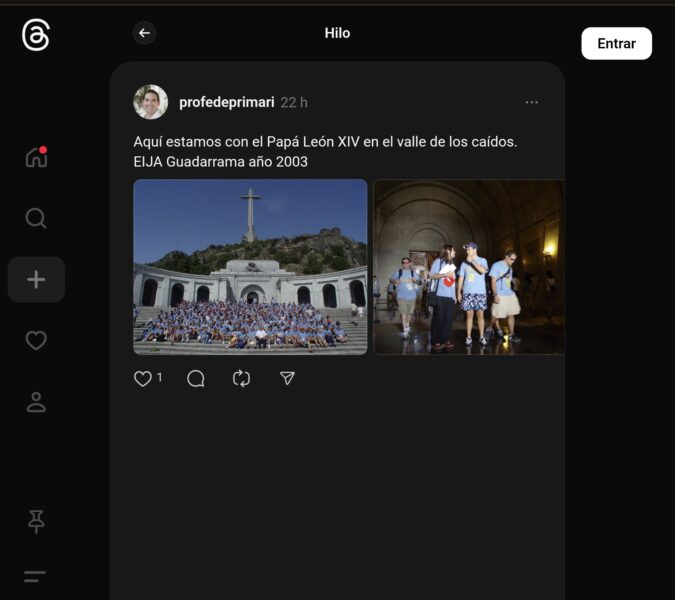This screenshot has width=675, height=600.
Task: Click the post text about Papá León XIV
Action: [325, 152]
